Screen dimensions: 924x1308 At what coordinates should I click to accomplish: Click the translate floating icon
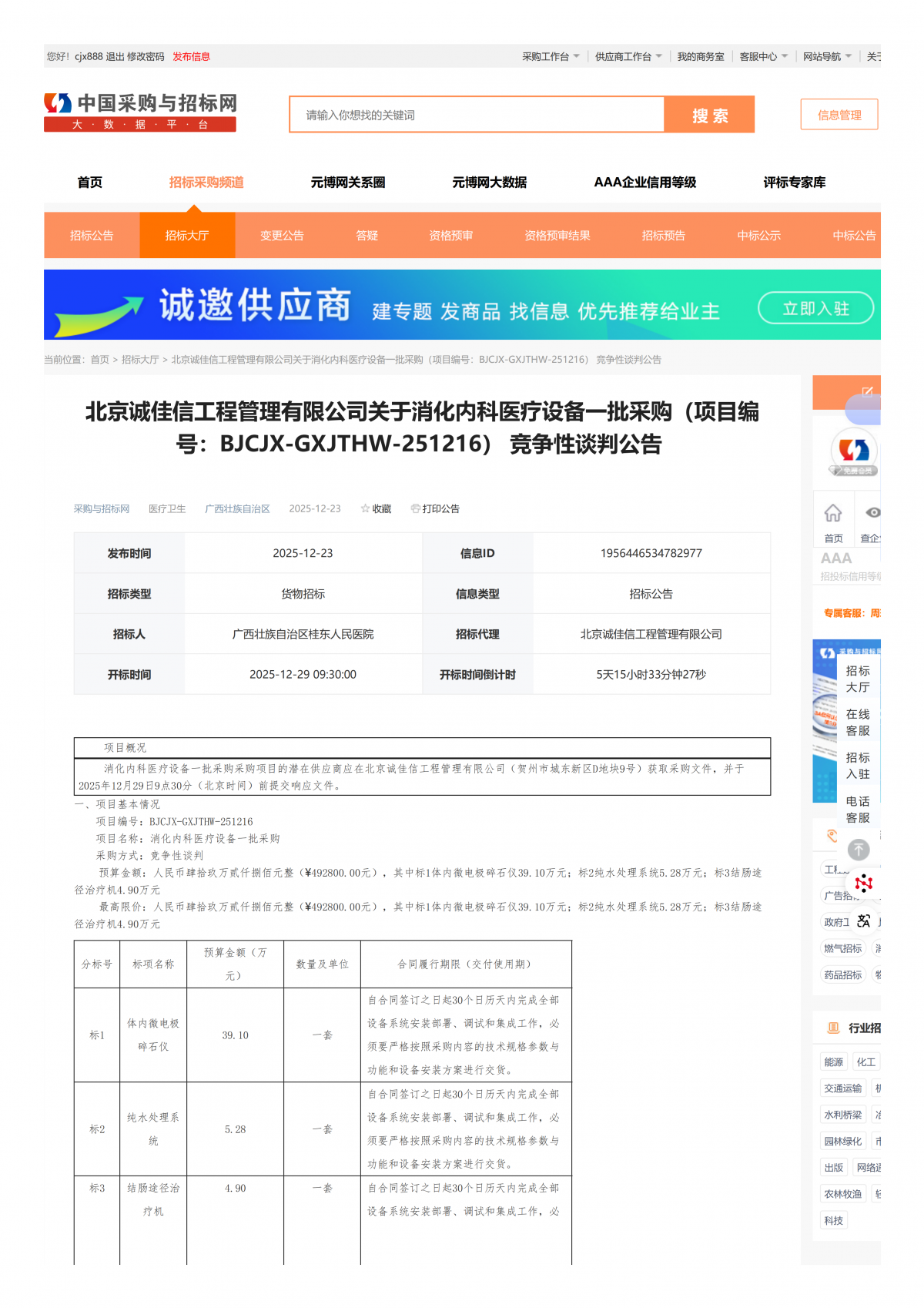(x=864, y=921)
